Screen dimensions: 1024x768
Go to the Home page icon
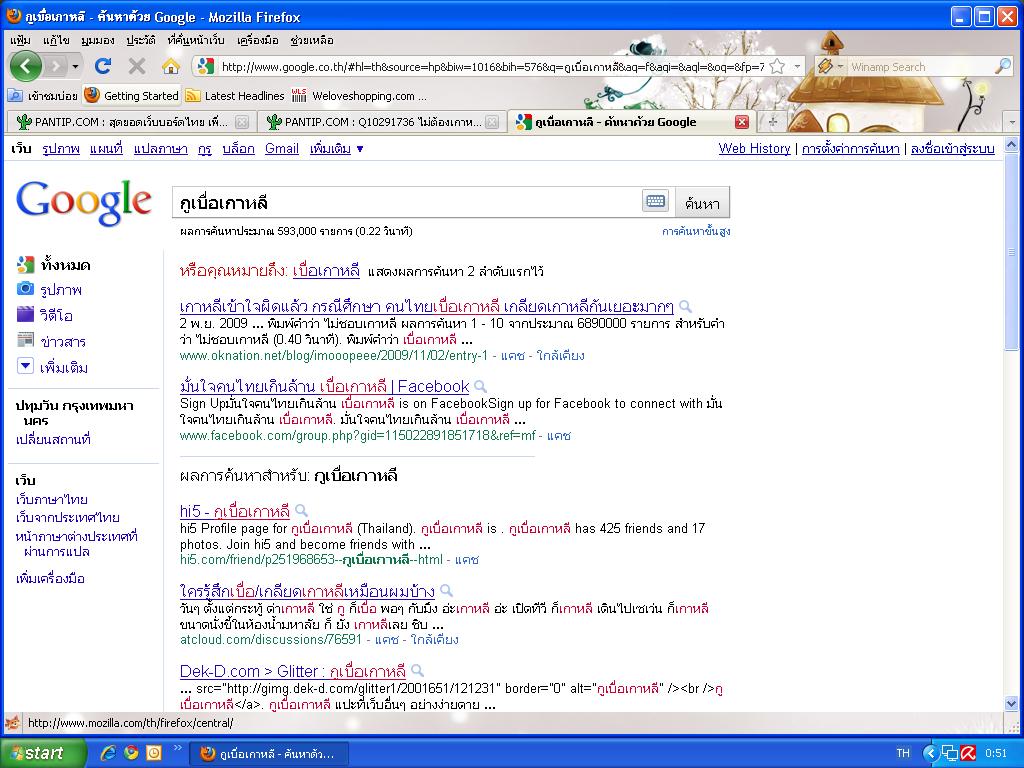pos(170,66)
